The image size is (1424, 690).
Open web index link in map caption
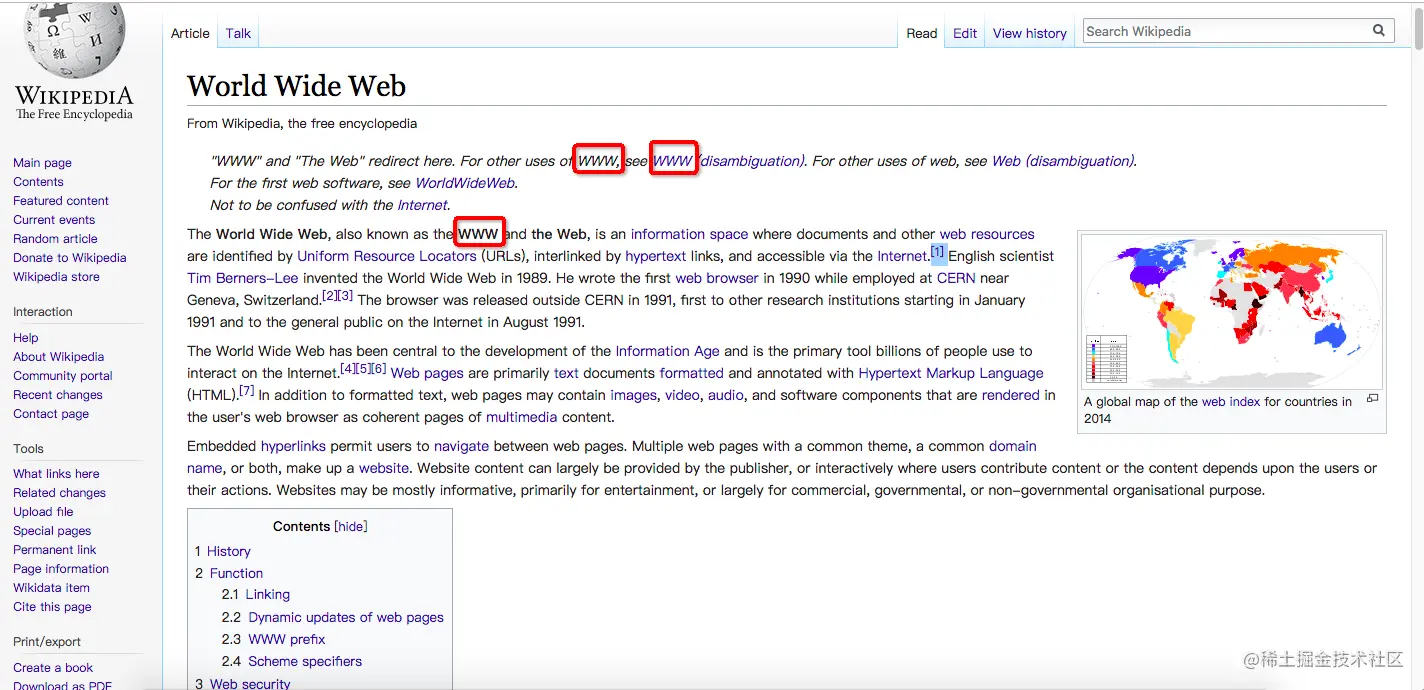pyautogui.click(x=1231, y=401)
